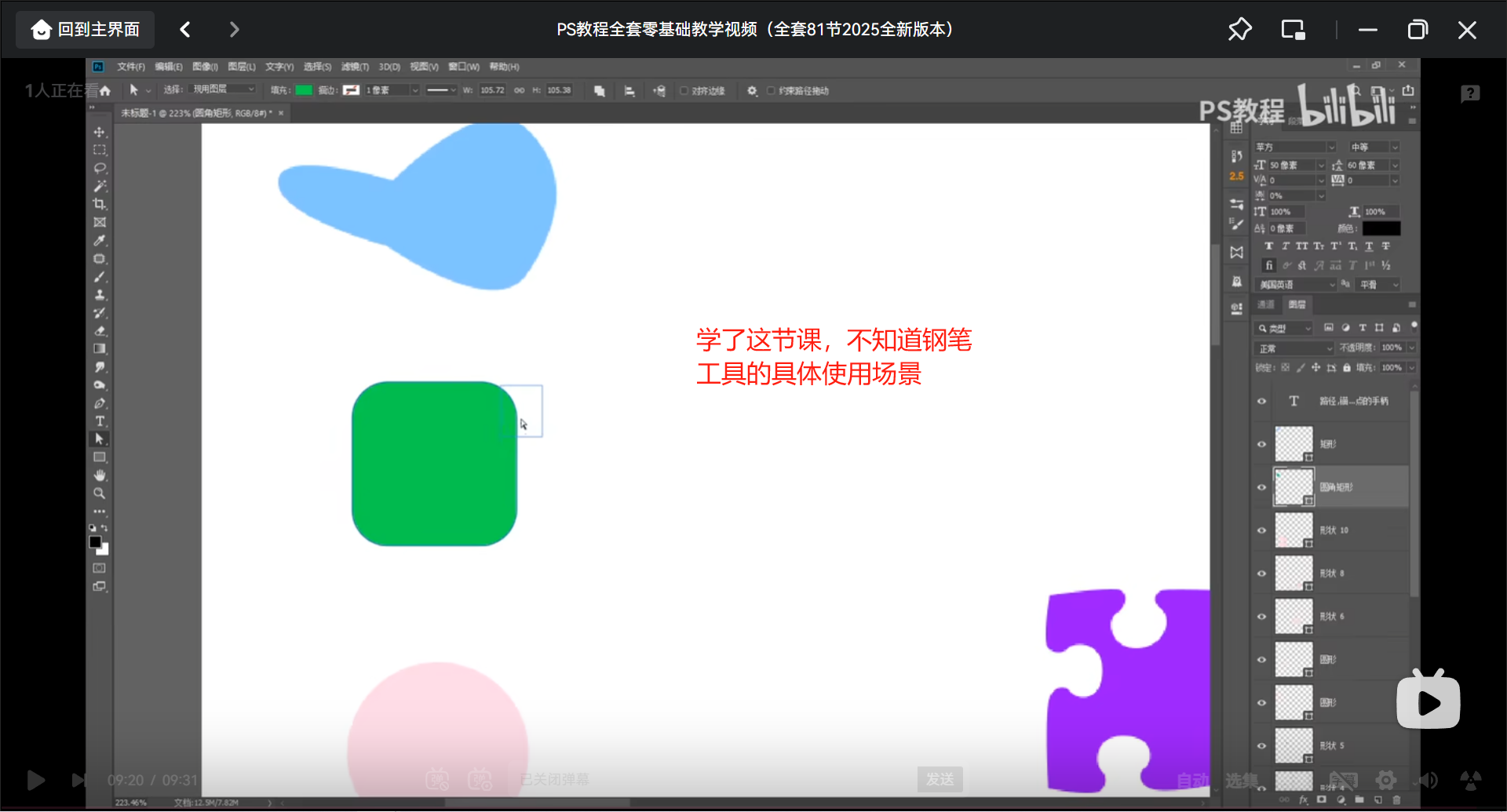1507x812 pixels.
Task: Open the 编辑(E) menu
Action: click(x=168, y=67)
